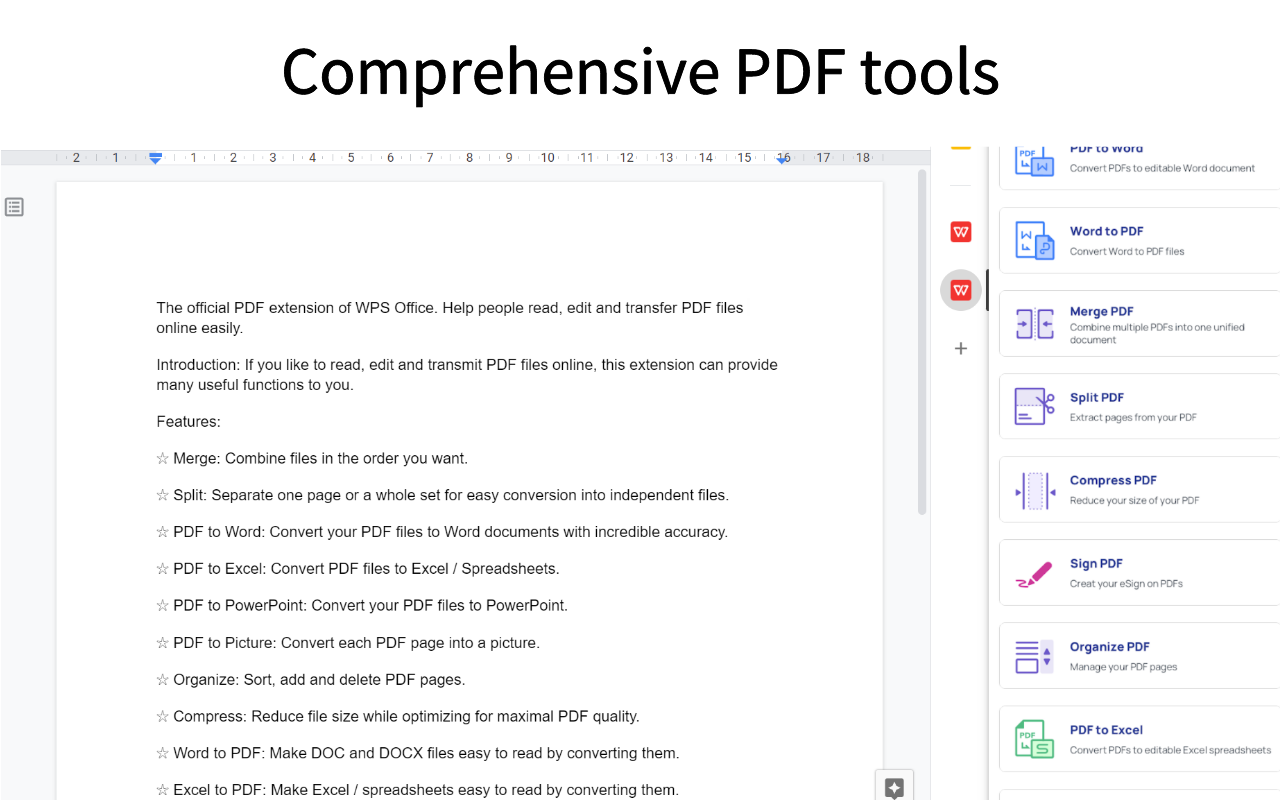Click 'Convert Word to PDF files' text
The height and width of the screenshot is (800, 1280).
tap(1127, 252)
